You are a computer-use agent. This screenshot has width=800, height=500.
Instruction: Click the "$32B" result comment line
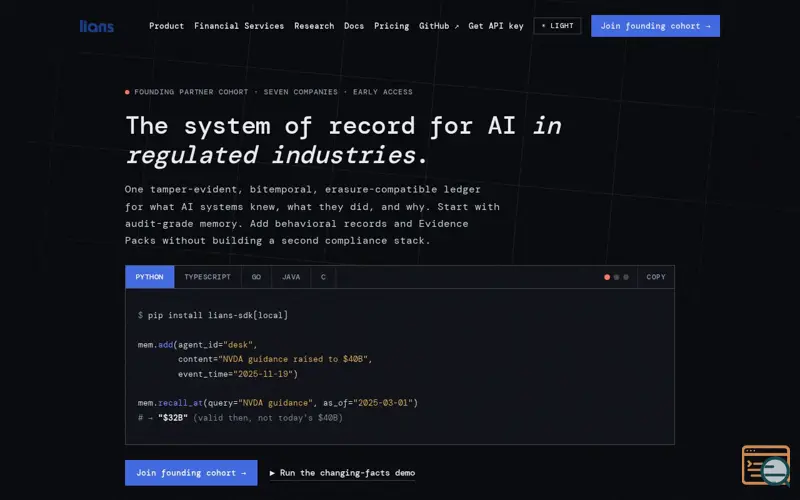[240, 418]
